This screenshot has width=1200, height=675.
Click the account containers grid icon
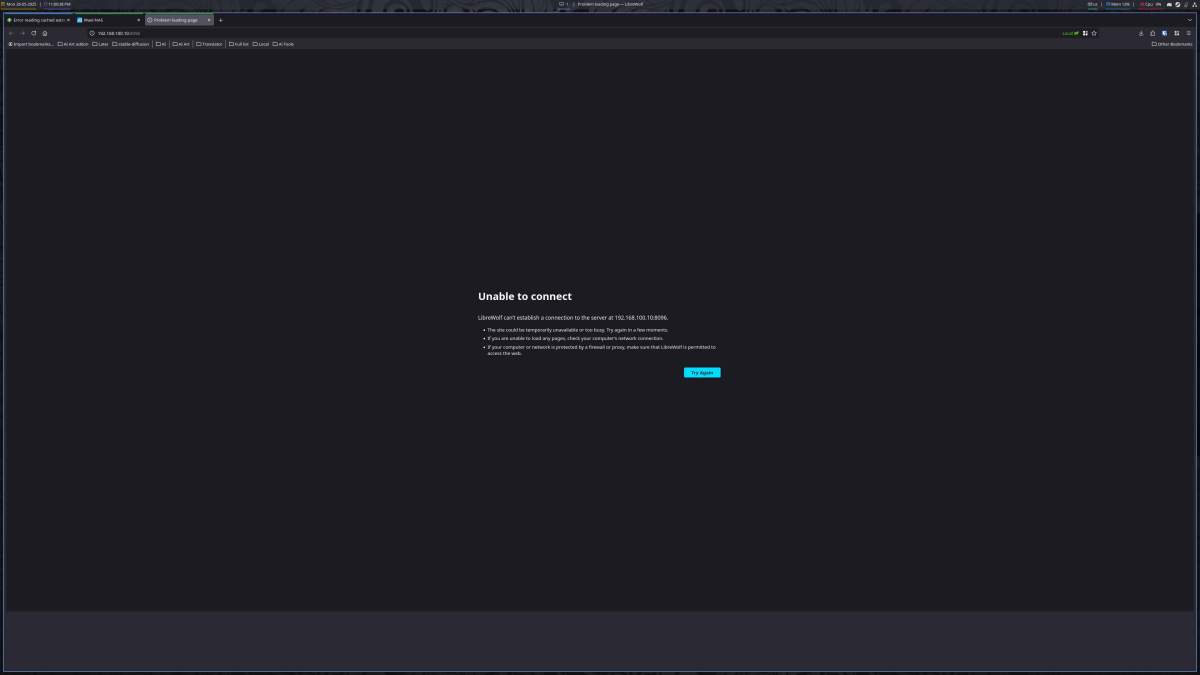(1085, 33)
